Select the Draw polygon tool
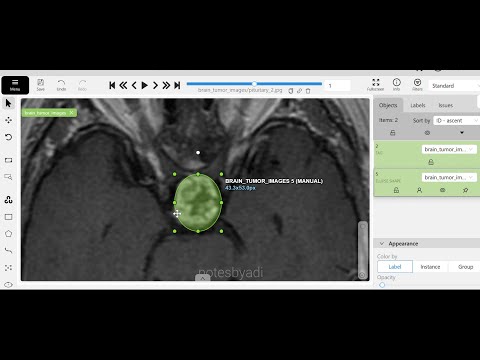 (9, 234)
